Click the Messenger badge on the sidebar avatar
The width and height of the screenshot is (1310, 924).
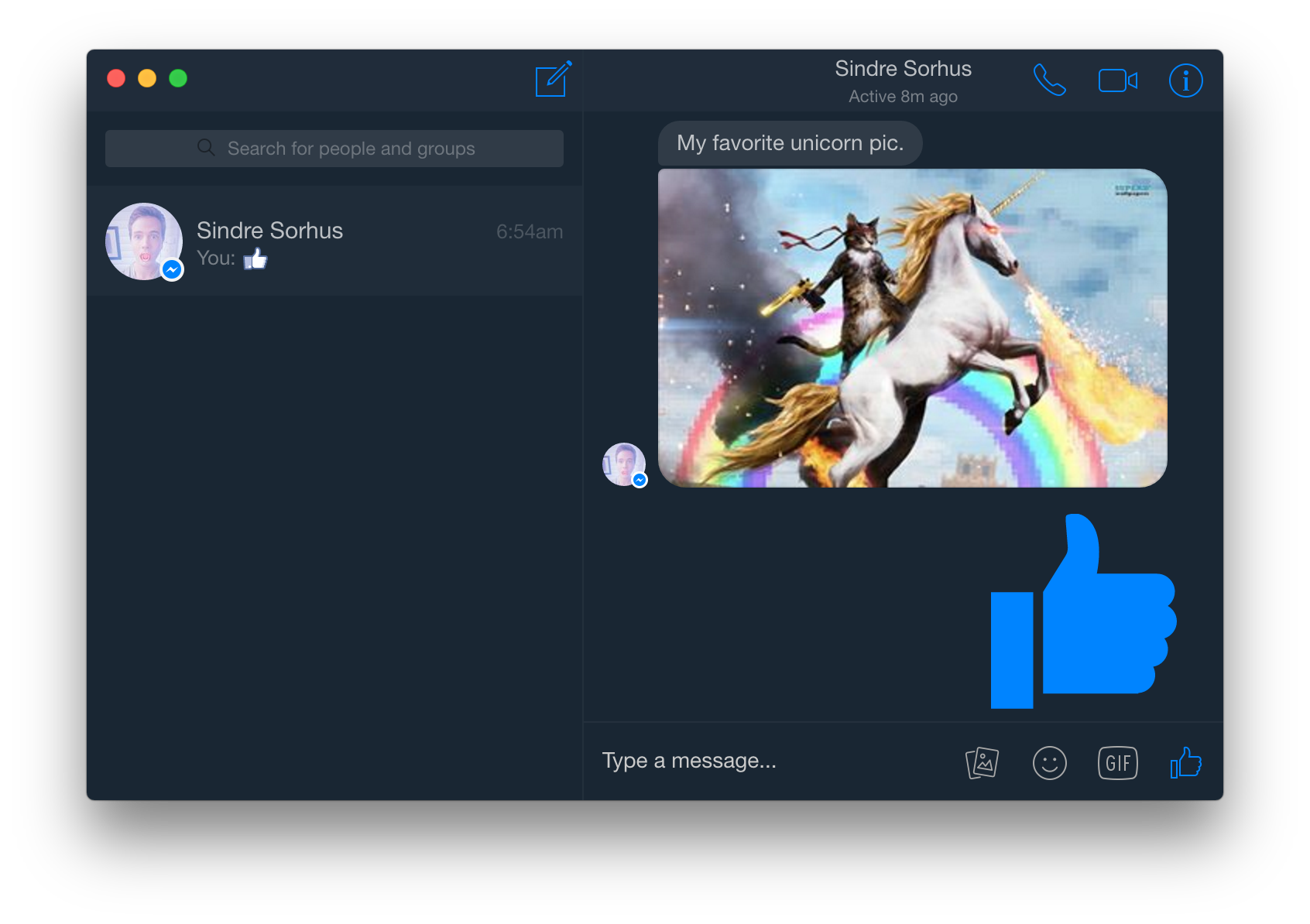click(x=172, y=269)
